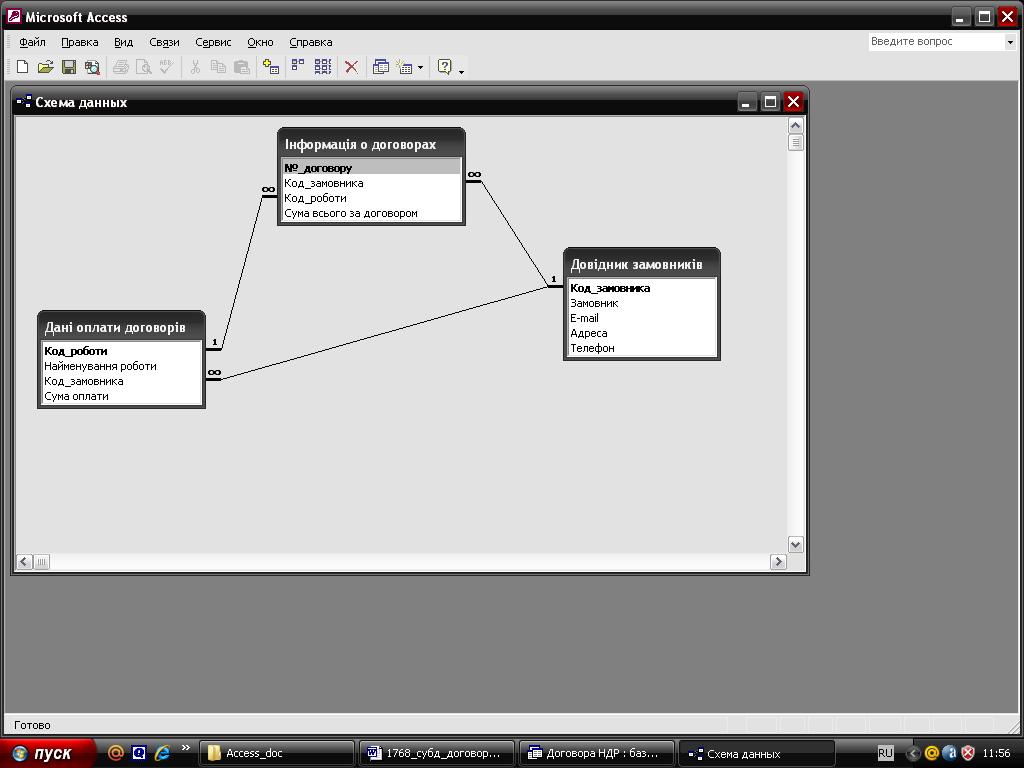Type in the Введите вопрос field
This screenshot has height=768, width=1024.
tap(935, 42)
